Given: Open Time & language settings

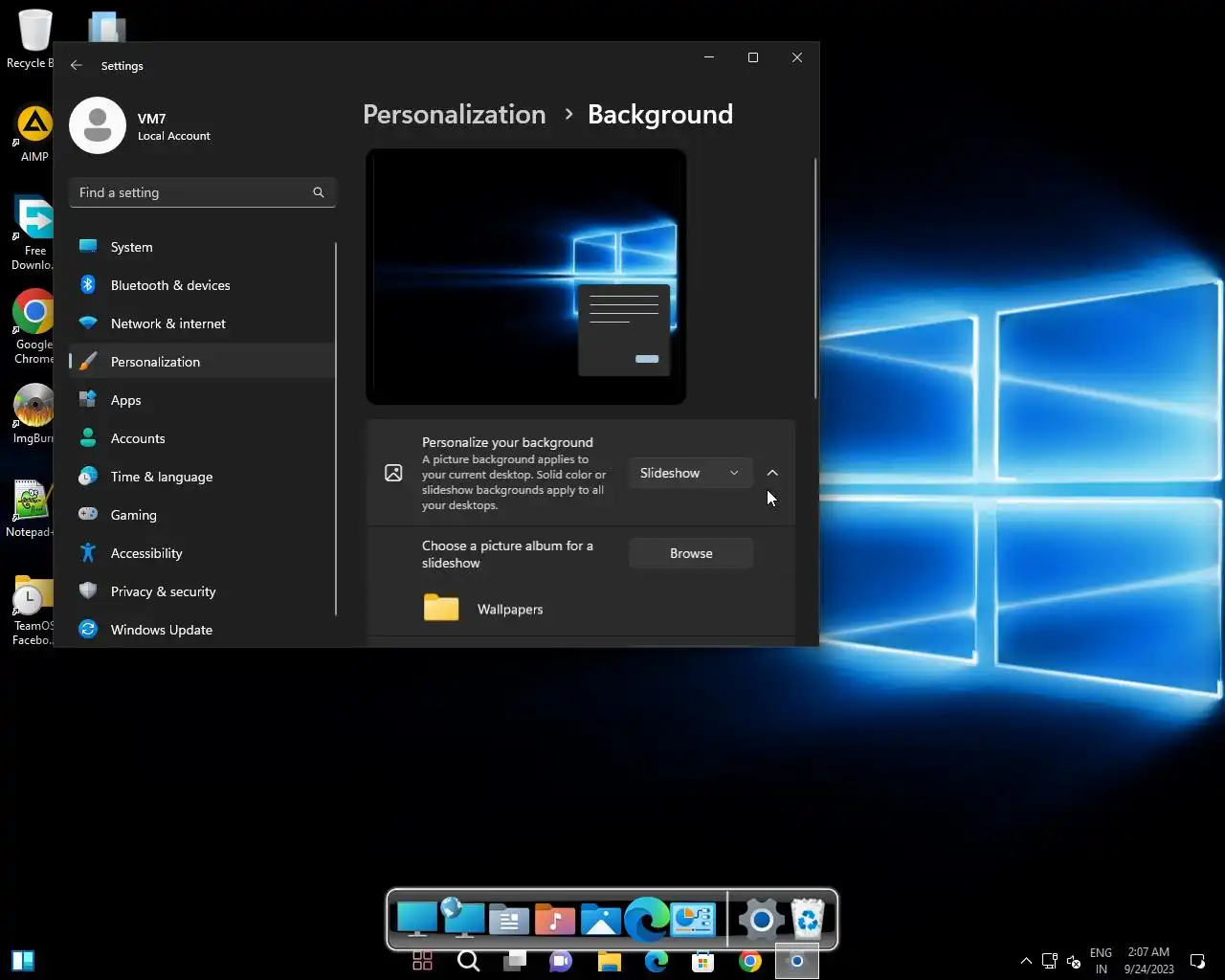Looking at the screenshot, I should (202, 477).
